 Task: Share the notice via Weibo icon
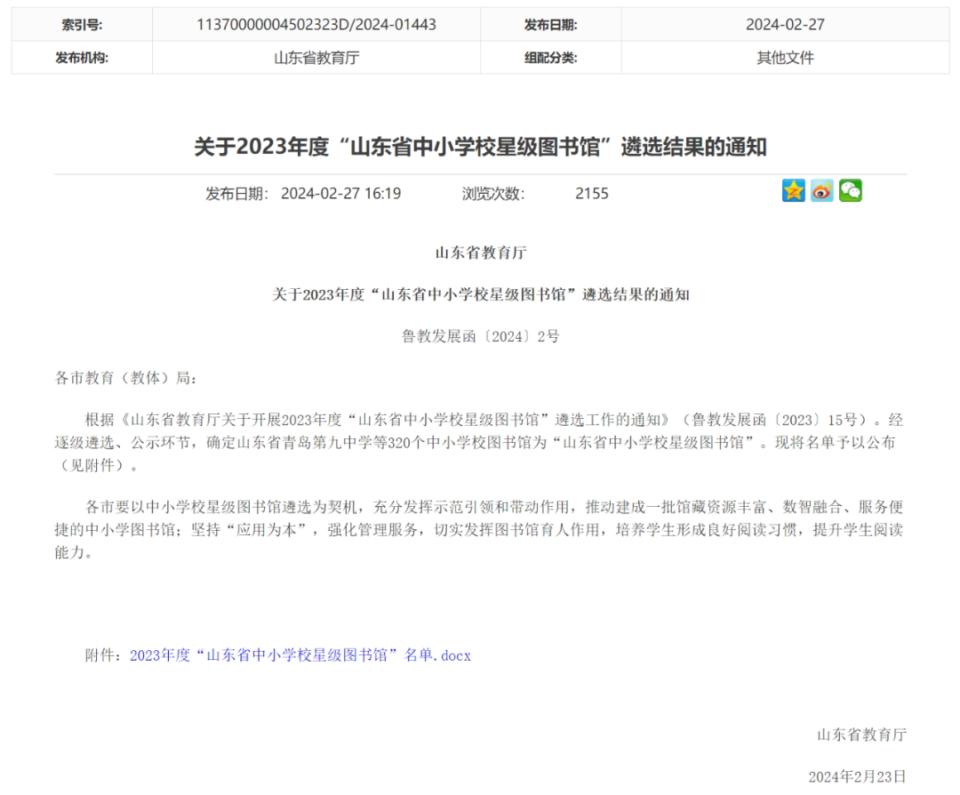coord(822,190)
